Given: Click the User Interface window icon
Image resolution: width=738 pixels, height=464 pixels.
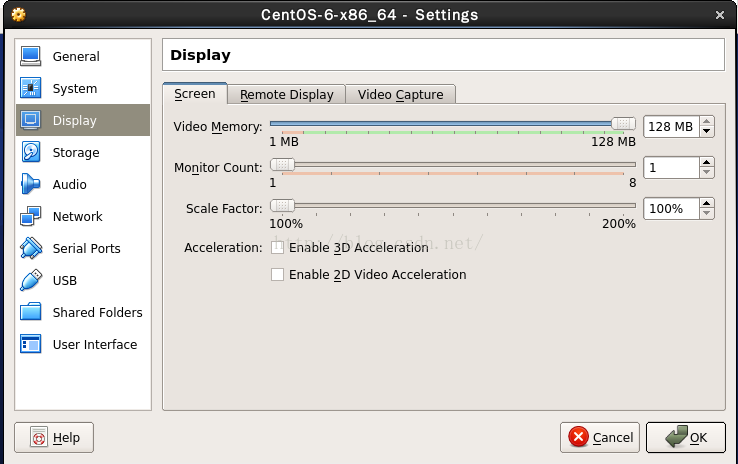Looking at the screenshot, I should pos(31,344).
